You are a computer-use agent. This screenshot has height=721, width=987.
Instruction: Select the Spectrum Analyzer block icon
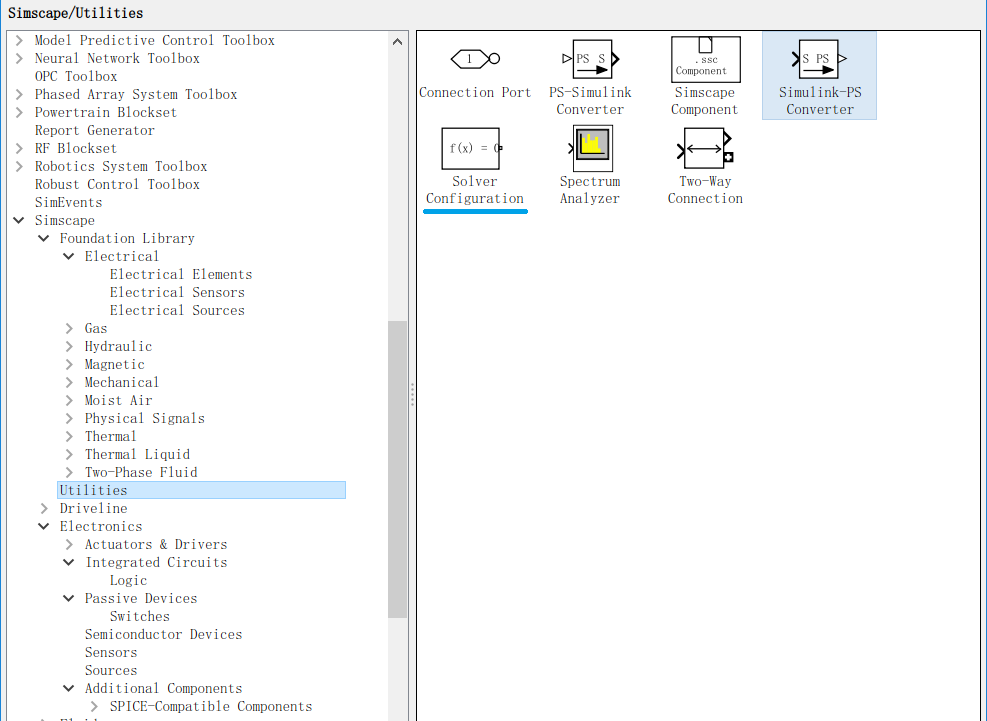pos(592,148)
